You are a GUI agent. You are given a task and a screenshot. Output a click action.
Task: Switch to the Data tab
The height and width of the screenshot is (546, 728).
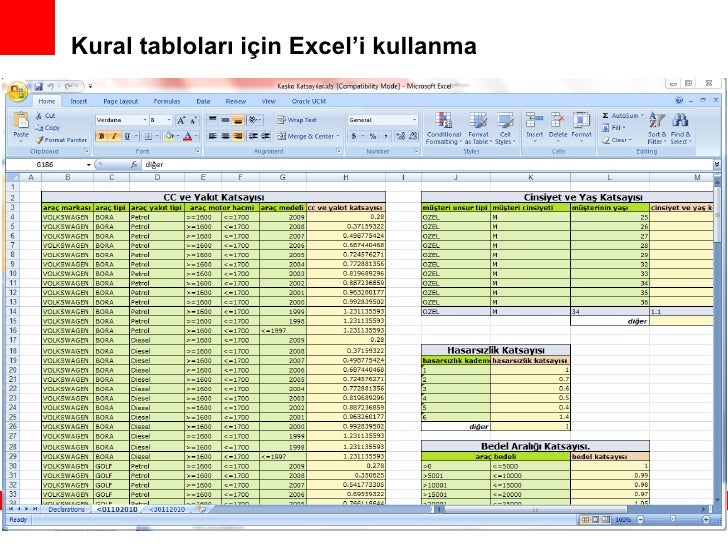tap(203, 101)
